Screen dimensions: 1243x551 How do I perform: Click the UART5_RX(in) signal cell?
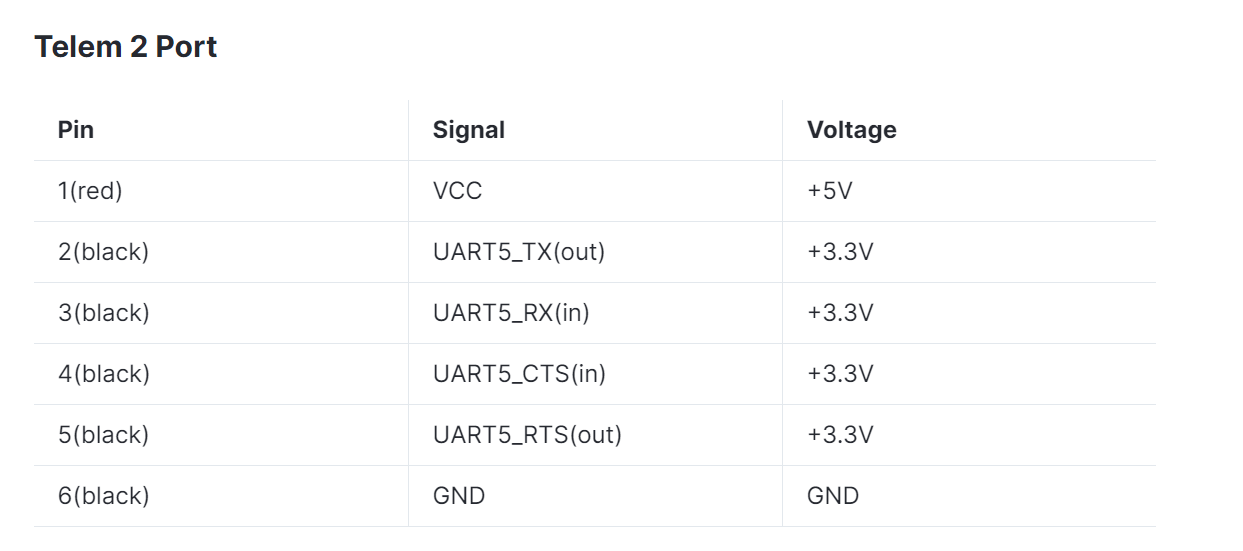(x=511, y=313)
